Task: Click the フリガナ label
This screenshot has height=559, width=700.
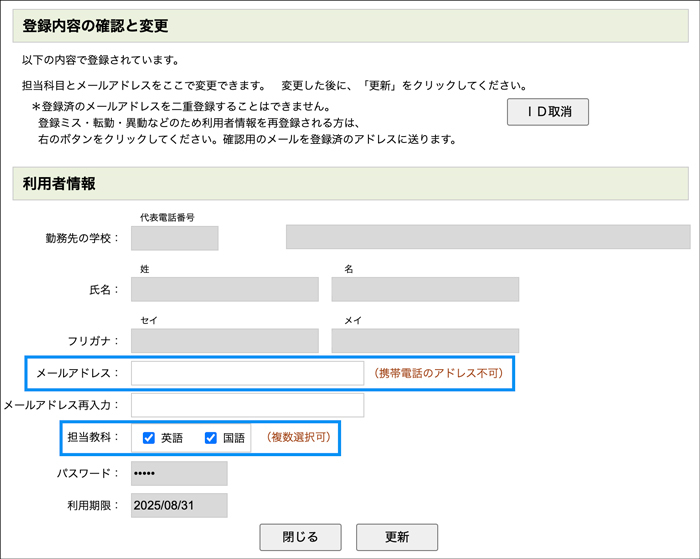Action: pos(93,341)
